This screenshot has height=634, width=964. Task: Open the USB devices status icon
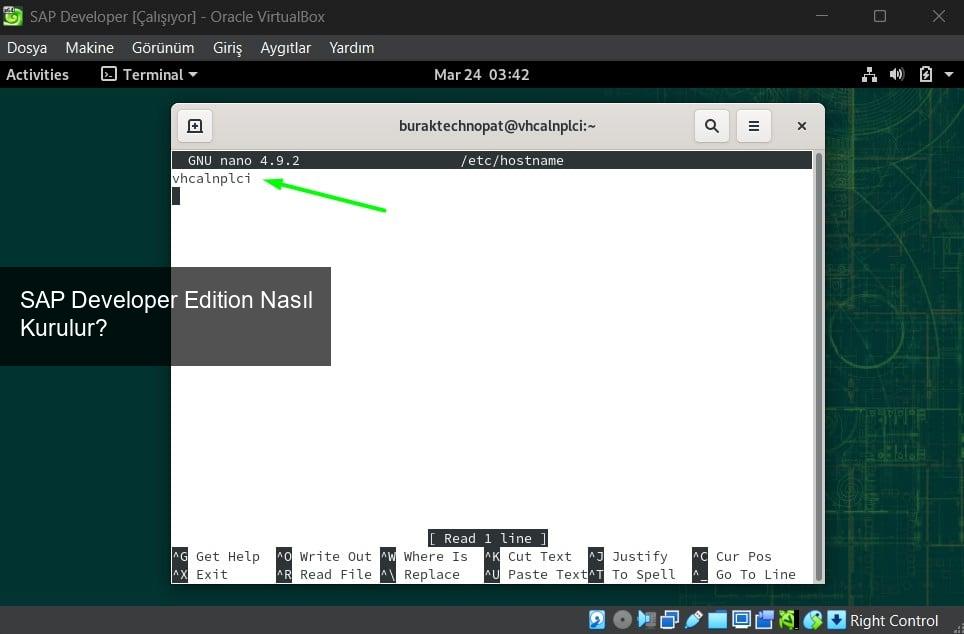[694, 620]
